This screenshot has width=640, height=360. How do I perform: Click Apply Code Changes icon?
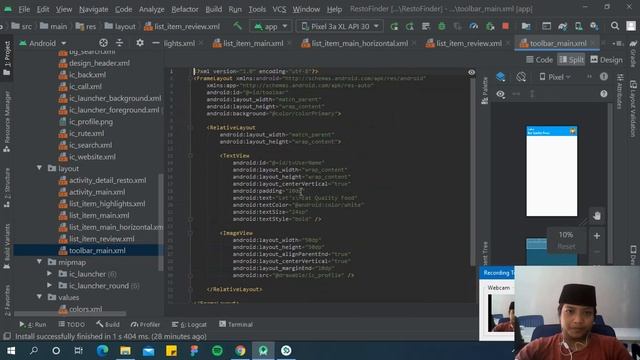(x=426, y=27)
